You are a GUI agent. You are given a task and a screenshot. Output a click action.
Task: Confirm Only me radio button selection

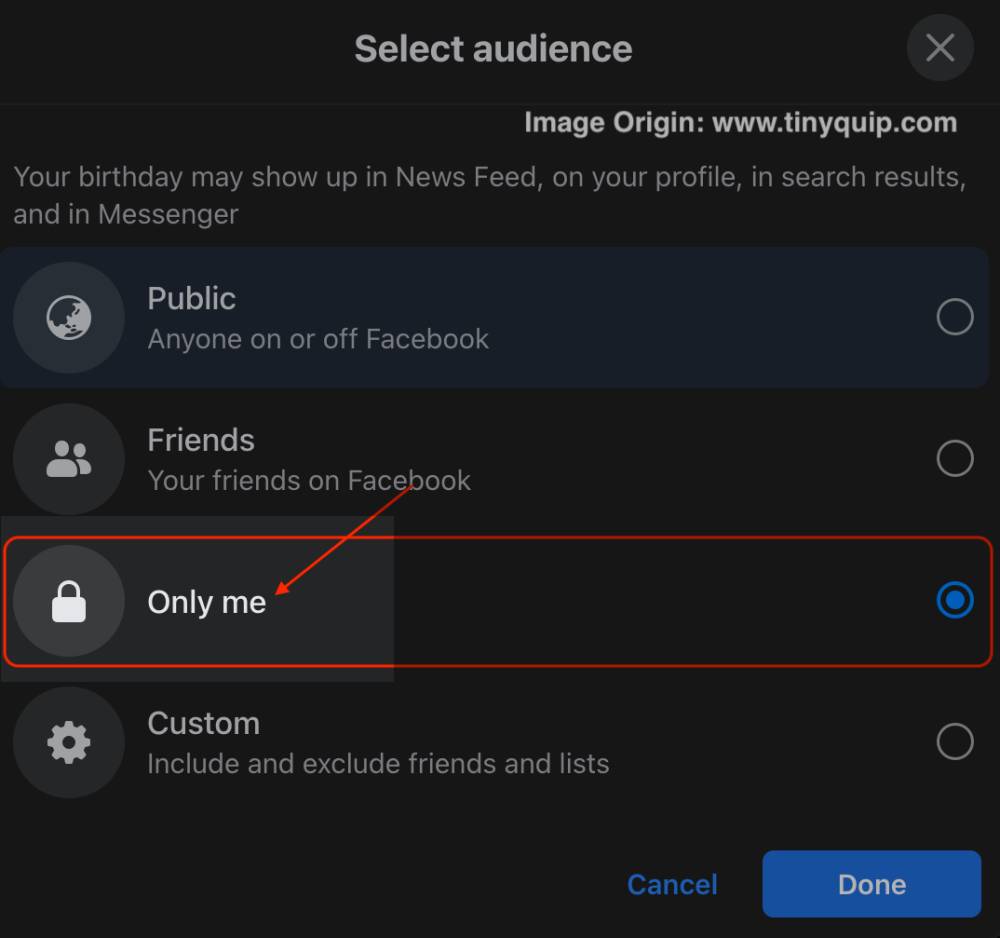[955, 600]
